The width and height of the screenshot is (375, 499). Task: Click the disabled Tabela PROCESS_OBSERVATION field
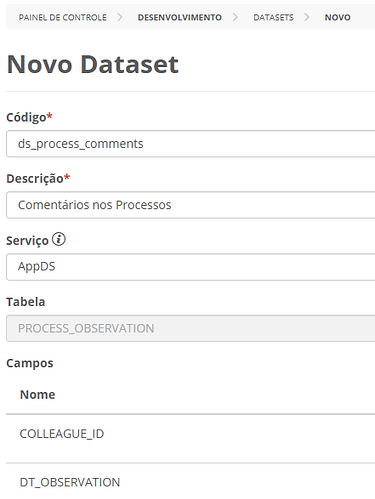[191, 328]
